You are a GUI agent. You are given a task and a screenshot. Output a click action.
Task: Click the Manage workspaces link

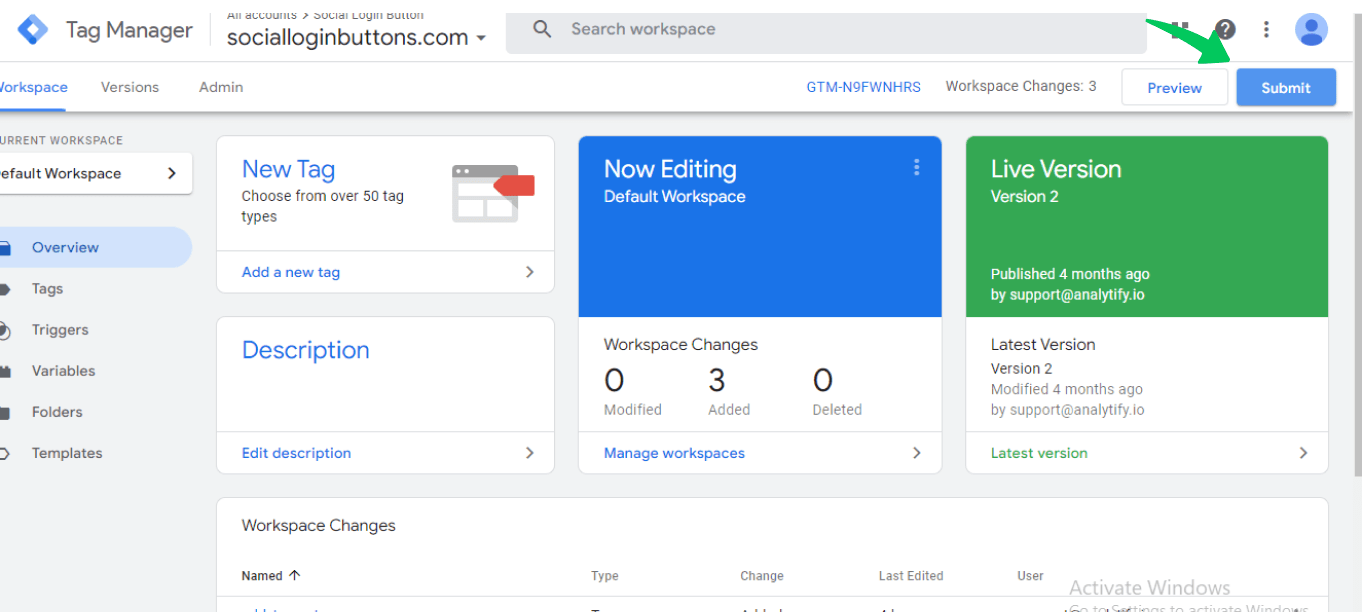click(x=674, y=453)
